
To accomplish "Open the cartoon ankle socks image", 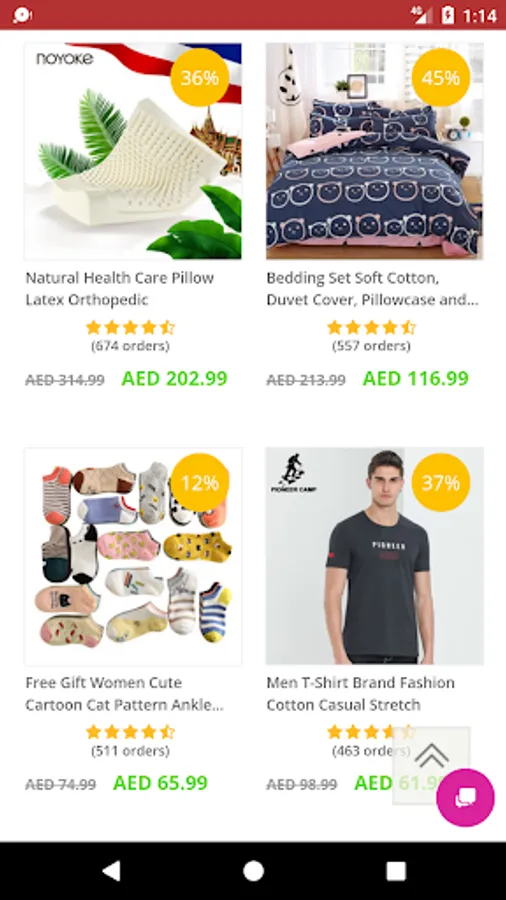I will [x=133, y=556].
